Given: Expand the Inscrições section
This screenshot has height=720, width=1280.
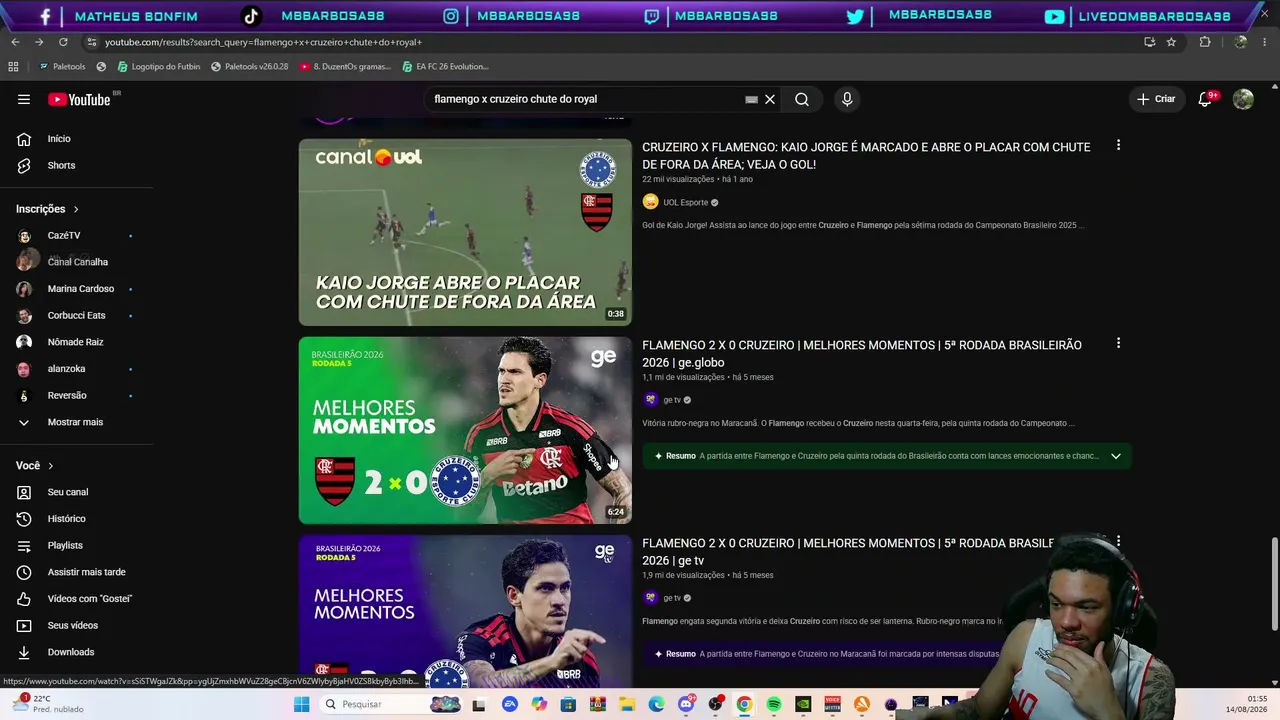Looking at the screenshot, I should coord(48,209).
